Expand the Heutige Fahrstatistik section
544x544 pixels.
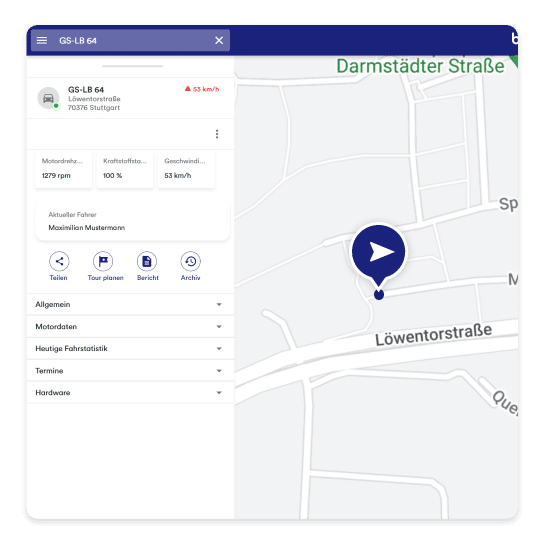[130, 348]
